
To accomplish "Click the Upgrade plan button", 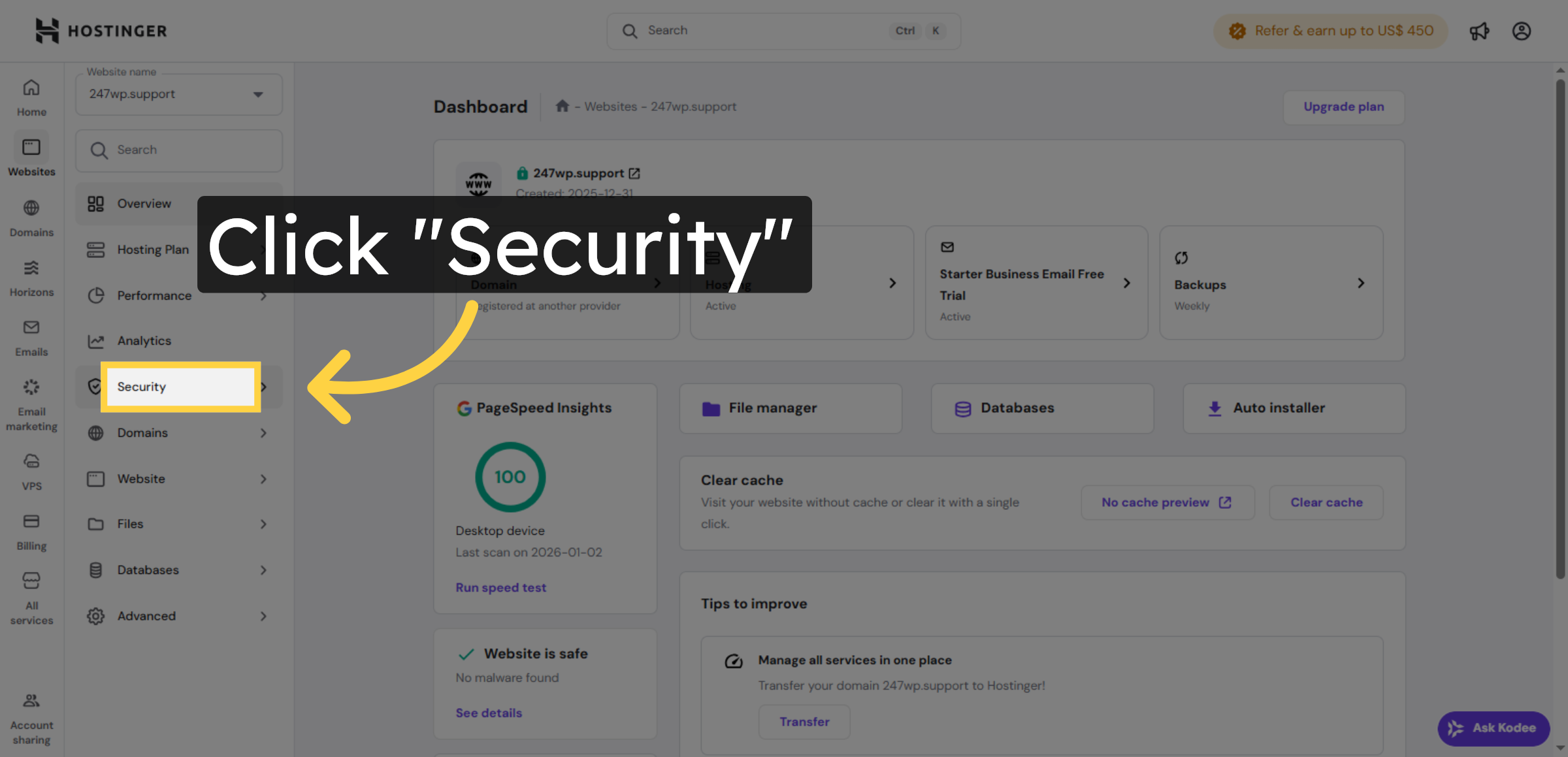I will (x=1343, y=106).
